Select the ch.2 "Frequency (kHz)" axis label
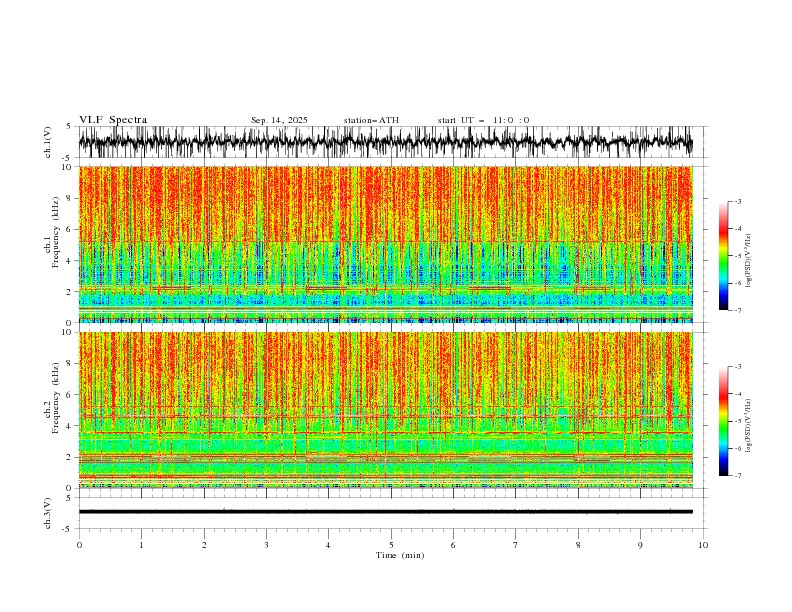792x612 pixels. click(56, 398)
